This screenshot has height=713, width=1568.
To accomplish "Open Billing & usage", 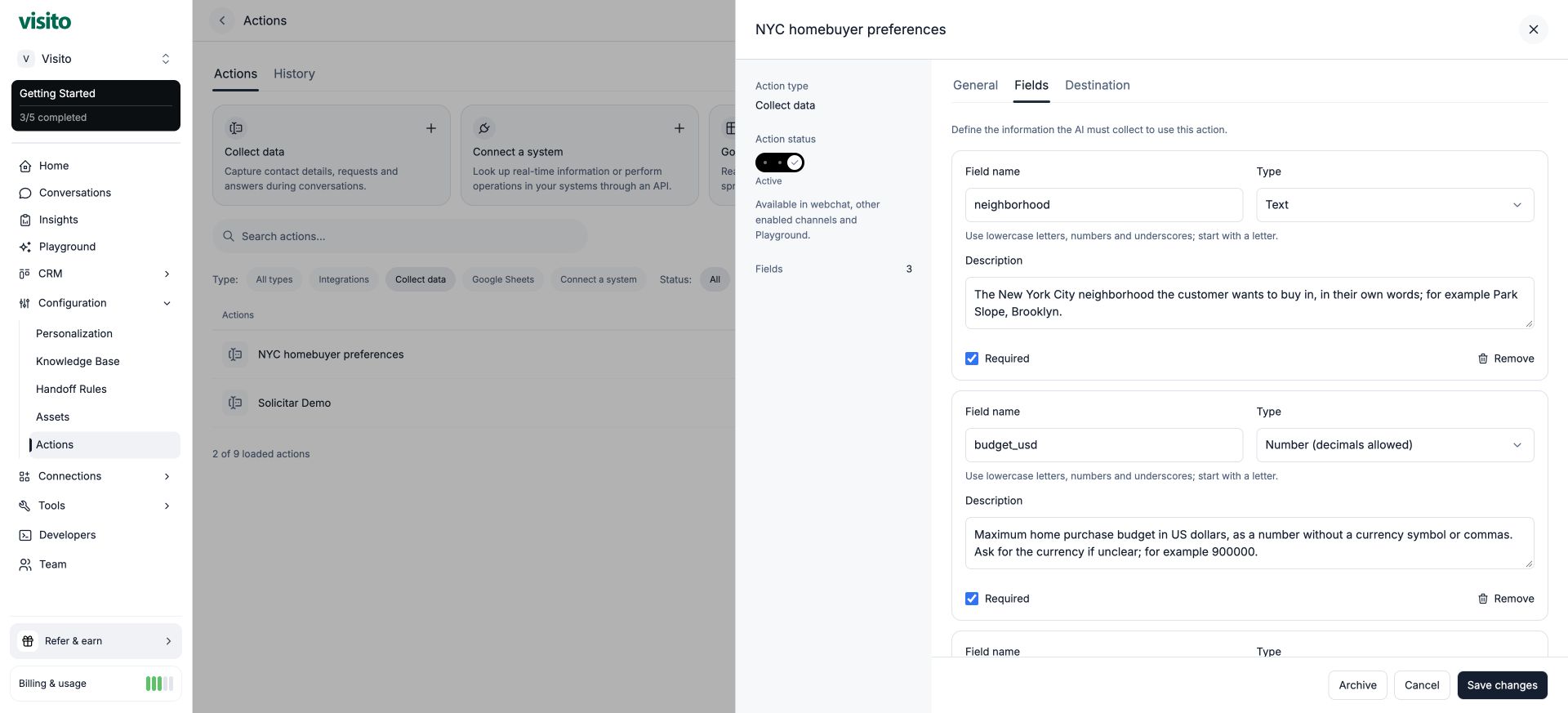I will click(x=96, y=684).
